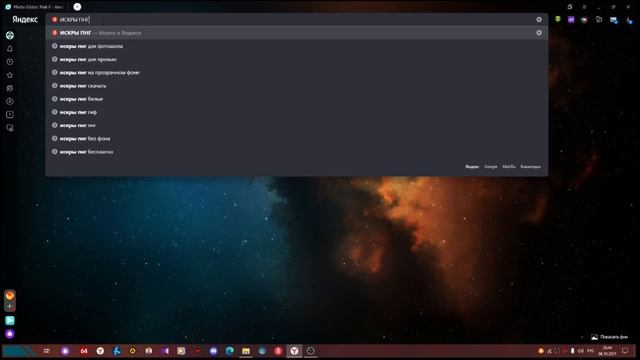
Task: Open bookmarks star icon in sidebar
Action: pos(10,75)
